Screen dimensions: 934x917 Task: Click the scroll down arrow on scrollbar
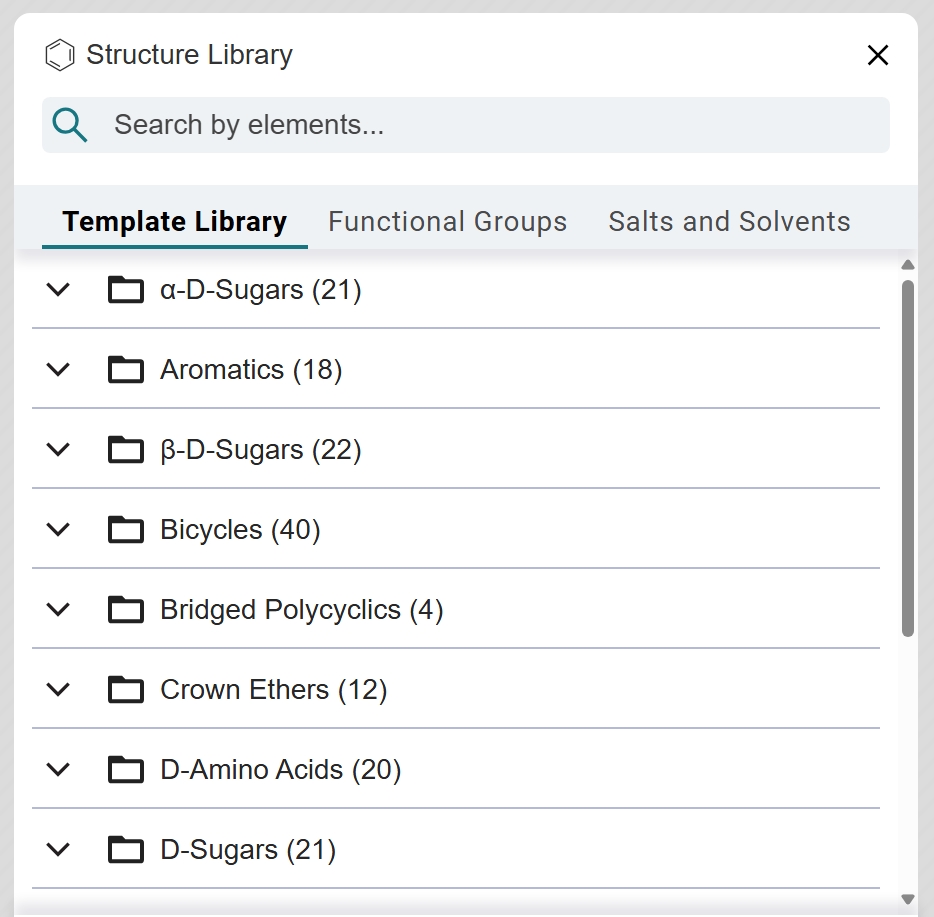pos(908,899)
